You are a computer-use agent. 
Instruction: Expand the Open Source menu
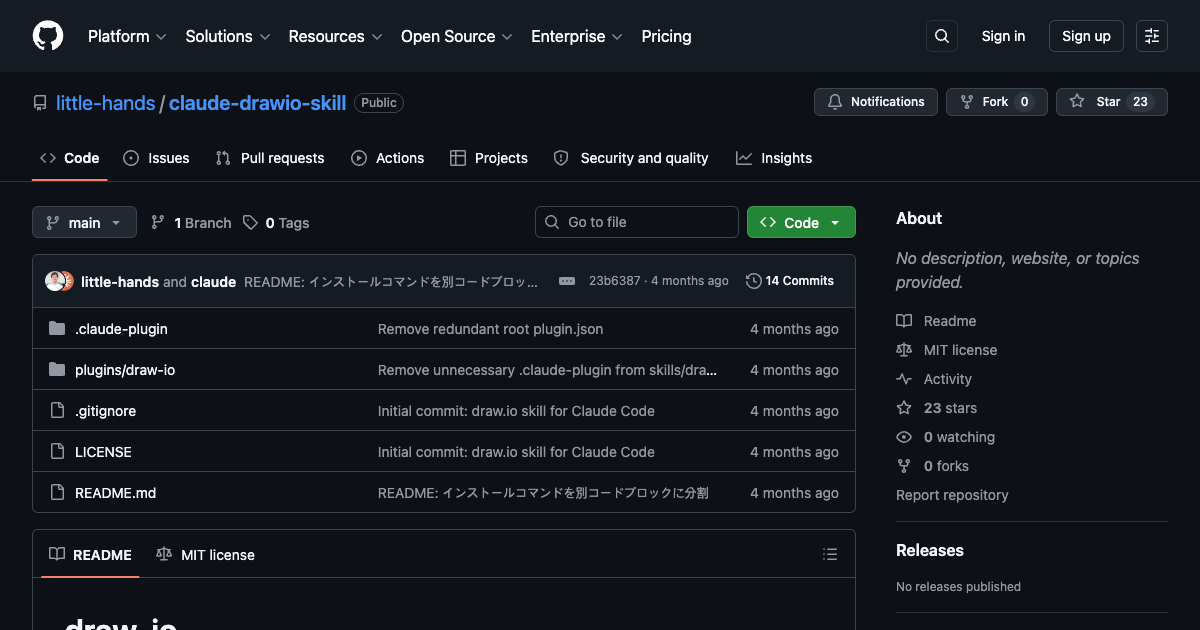(x=457, y=36)
